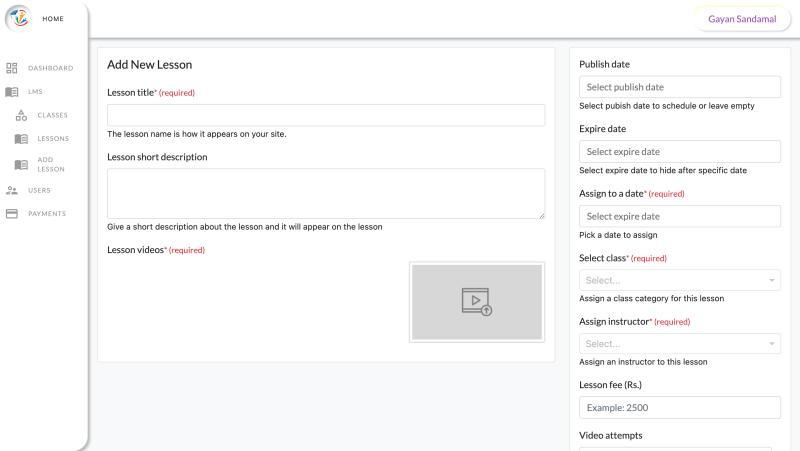Click the Select publish date field
800x451 pixels.
[680, 87]
